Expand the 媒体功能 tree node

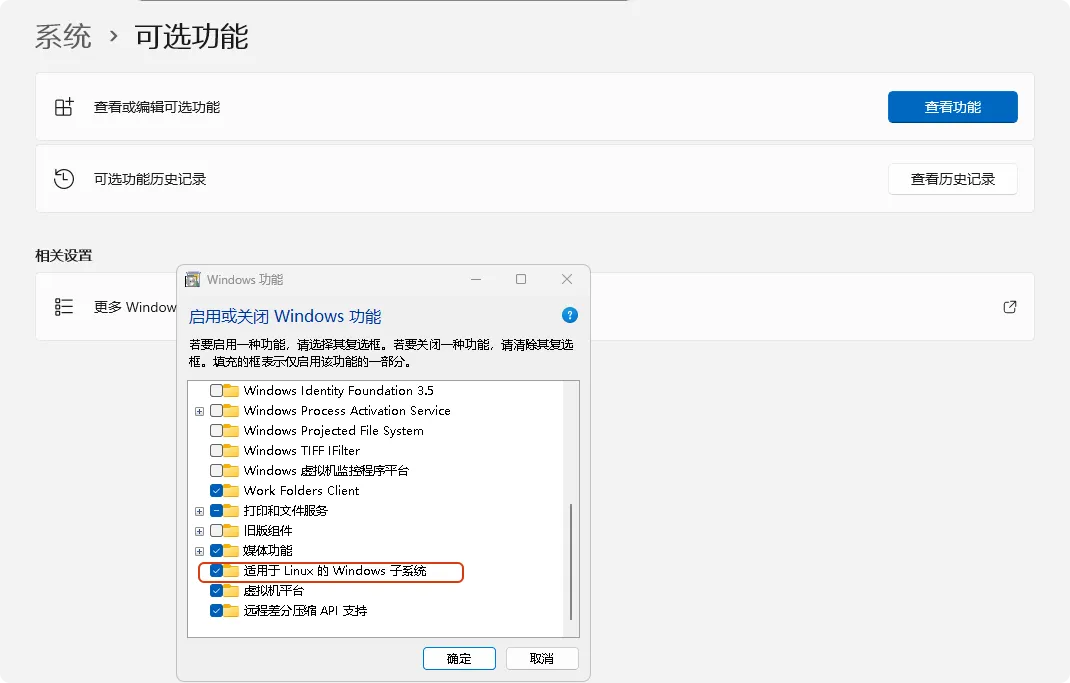[199, 551]
